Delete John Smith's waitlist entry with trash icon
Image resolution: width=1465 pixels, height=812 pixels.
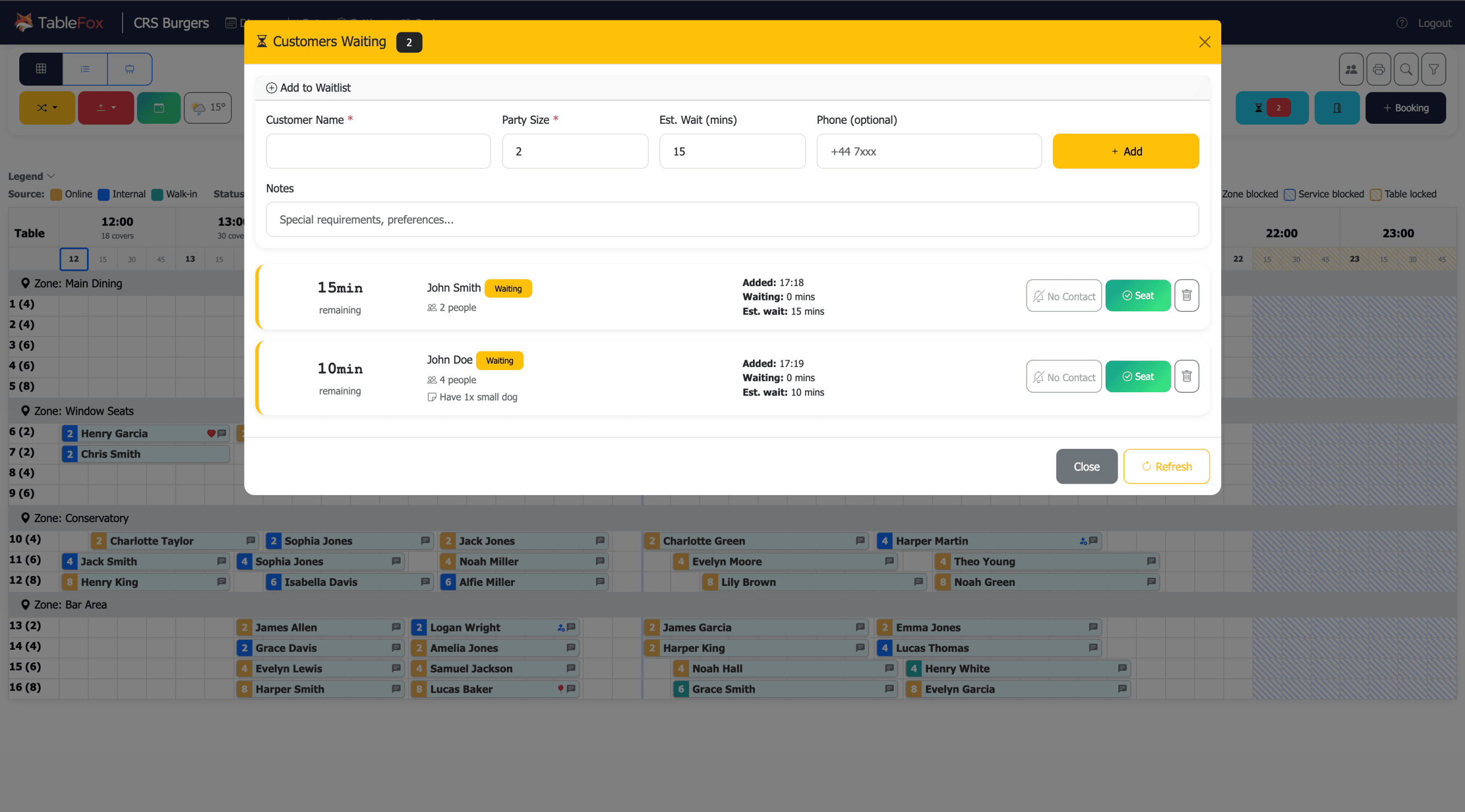coord(1187,295)
